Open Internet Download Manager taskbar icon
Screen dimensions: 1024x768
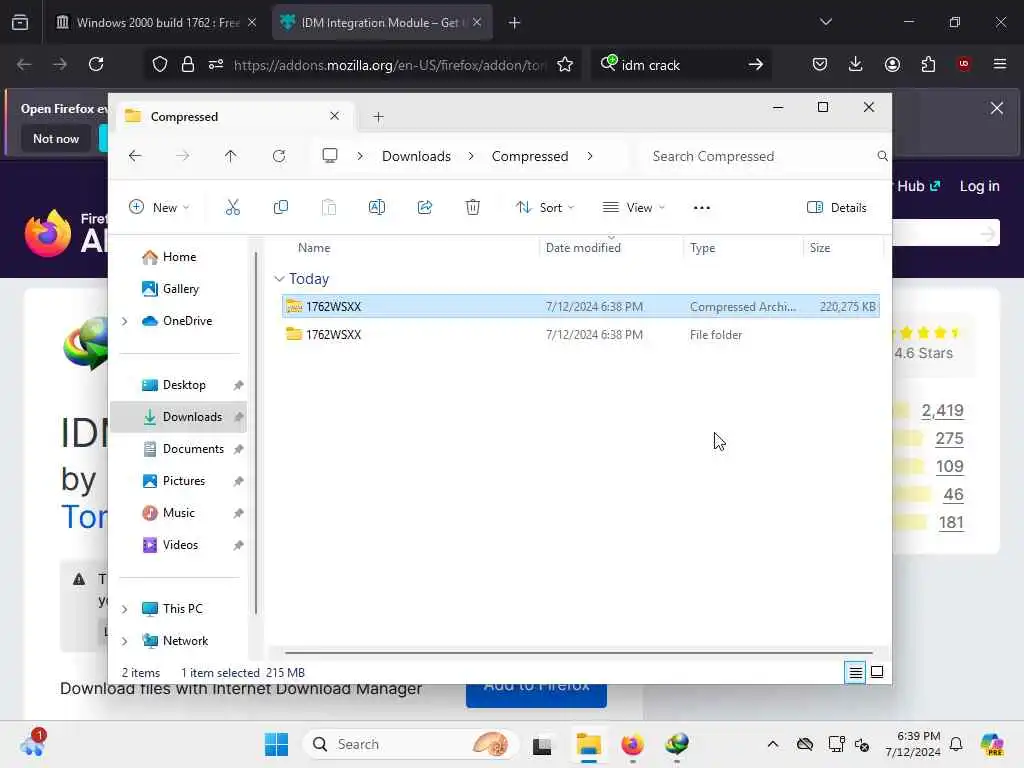coord(677,744)
